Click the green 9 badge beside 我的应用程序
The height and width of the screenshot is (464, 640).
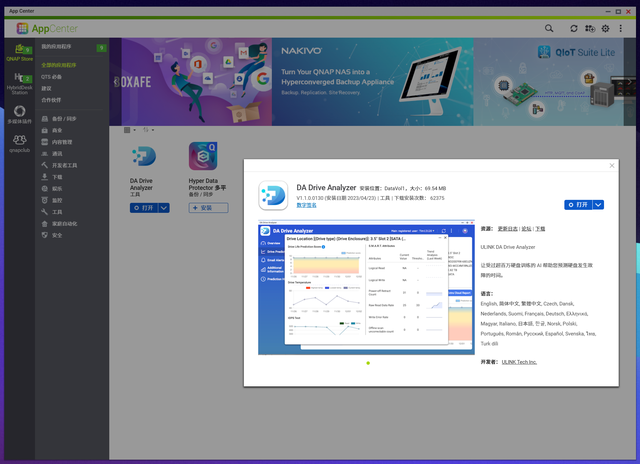pyautogui.click(x=101, y=48)
